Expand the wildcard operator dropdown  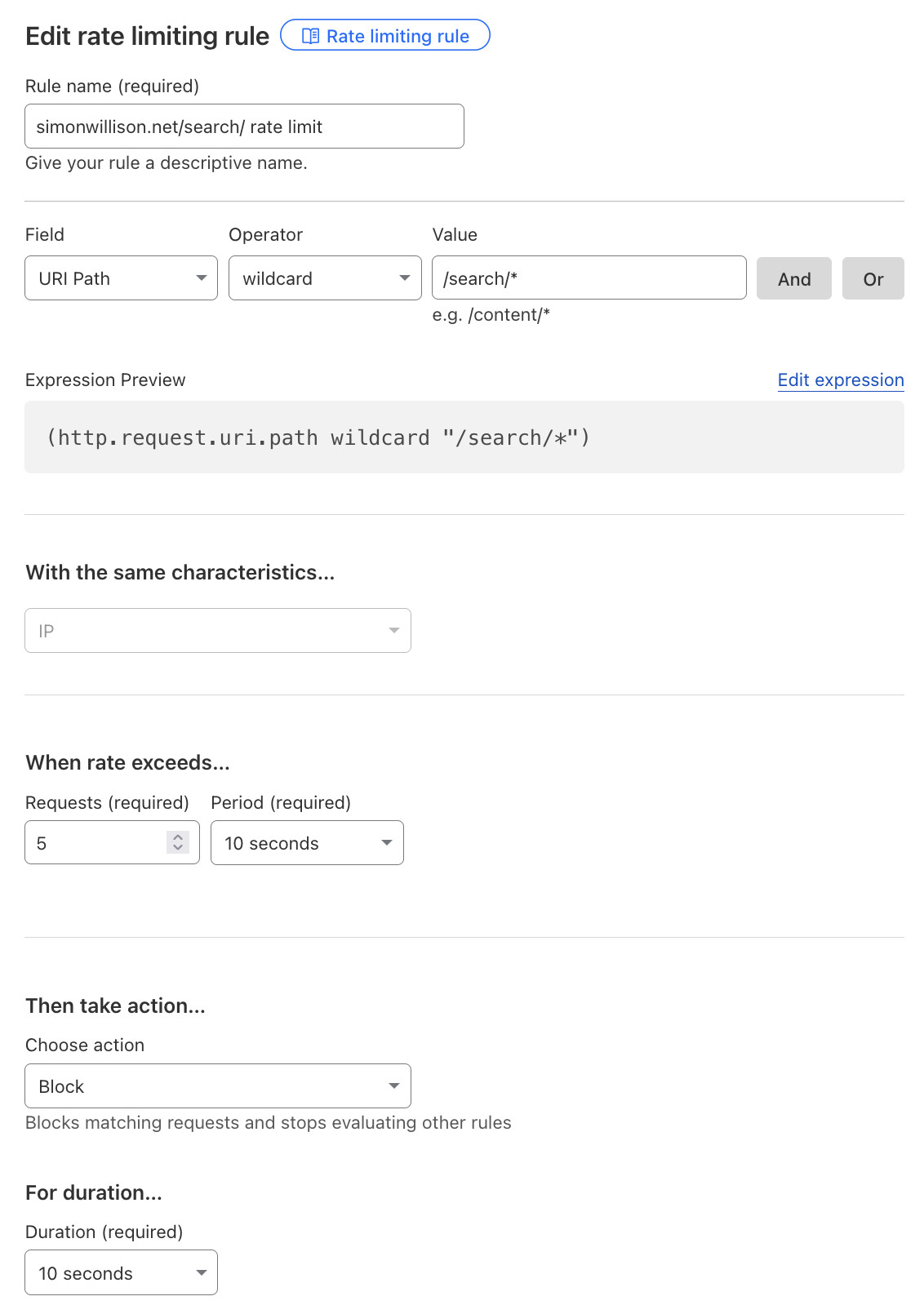point(325,278)
